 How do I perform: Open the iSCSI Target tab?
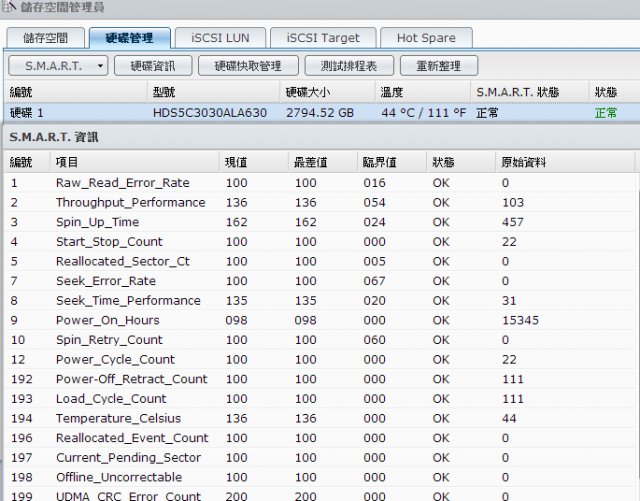pos(323,38)
